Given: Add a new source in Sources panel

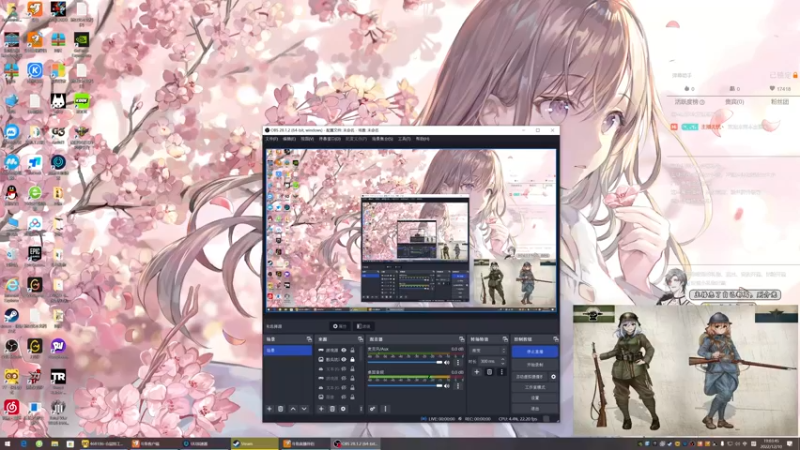Looking at the screenshot, I should [321, 409].
